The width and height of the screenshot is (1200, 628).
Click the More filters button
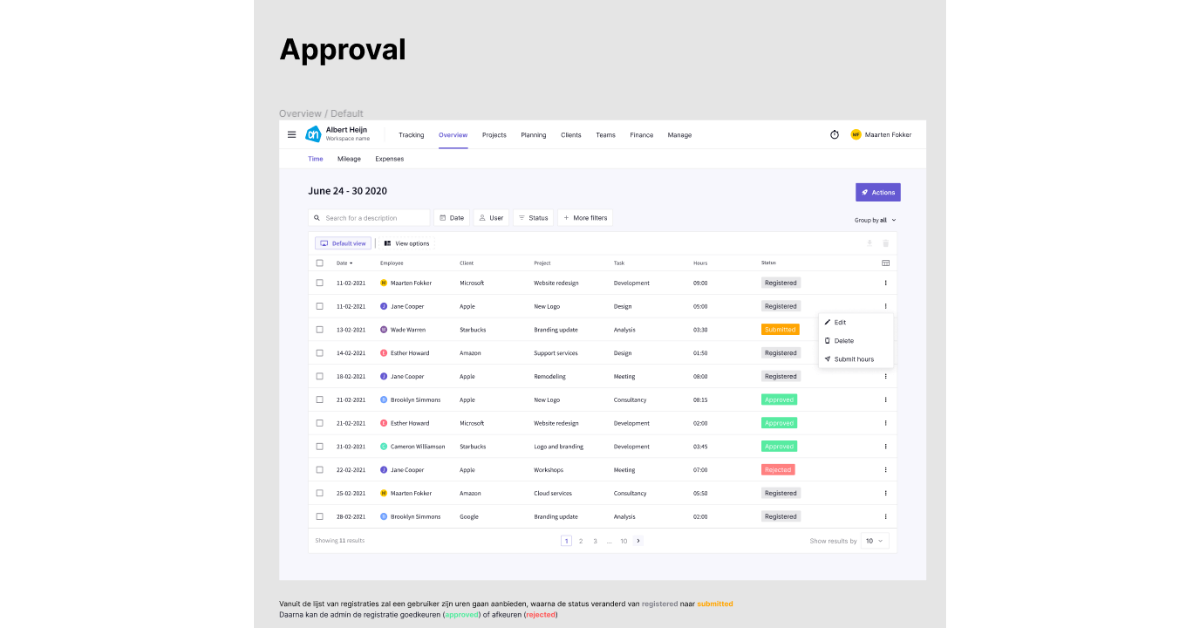[584, 217]
